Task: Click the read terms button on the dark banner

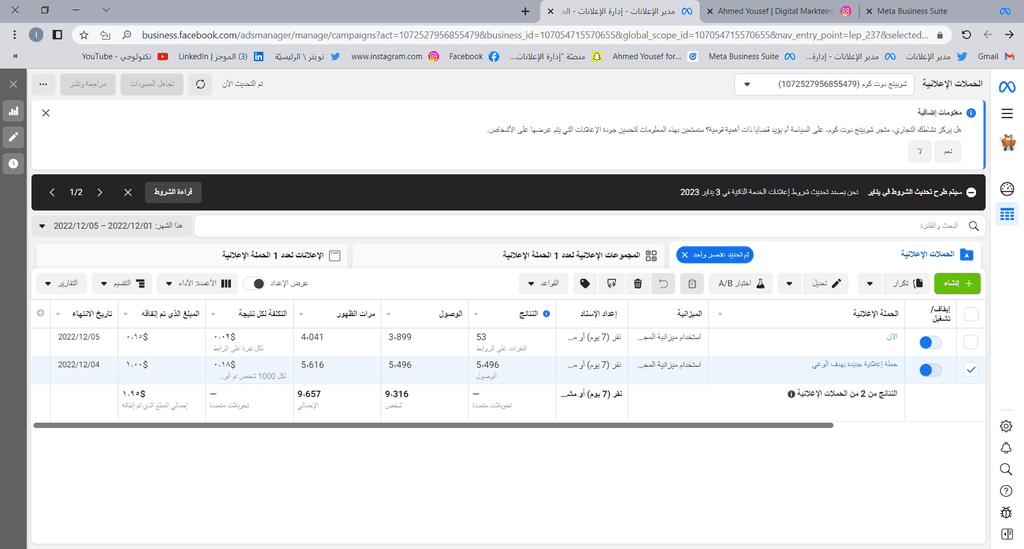Action: point(173,192)
